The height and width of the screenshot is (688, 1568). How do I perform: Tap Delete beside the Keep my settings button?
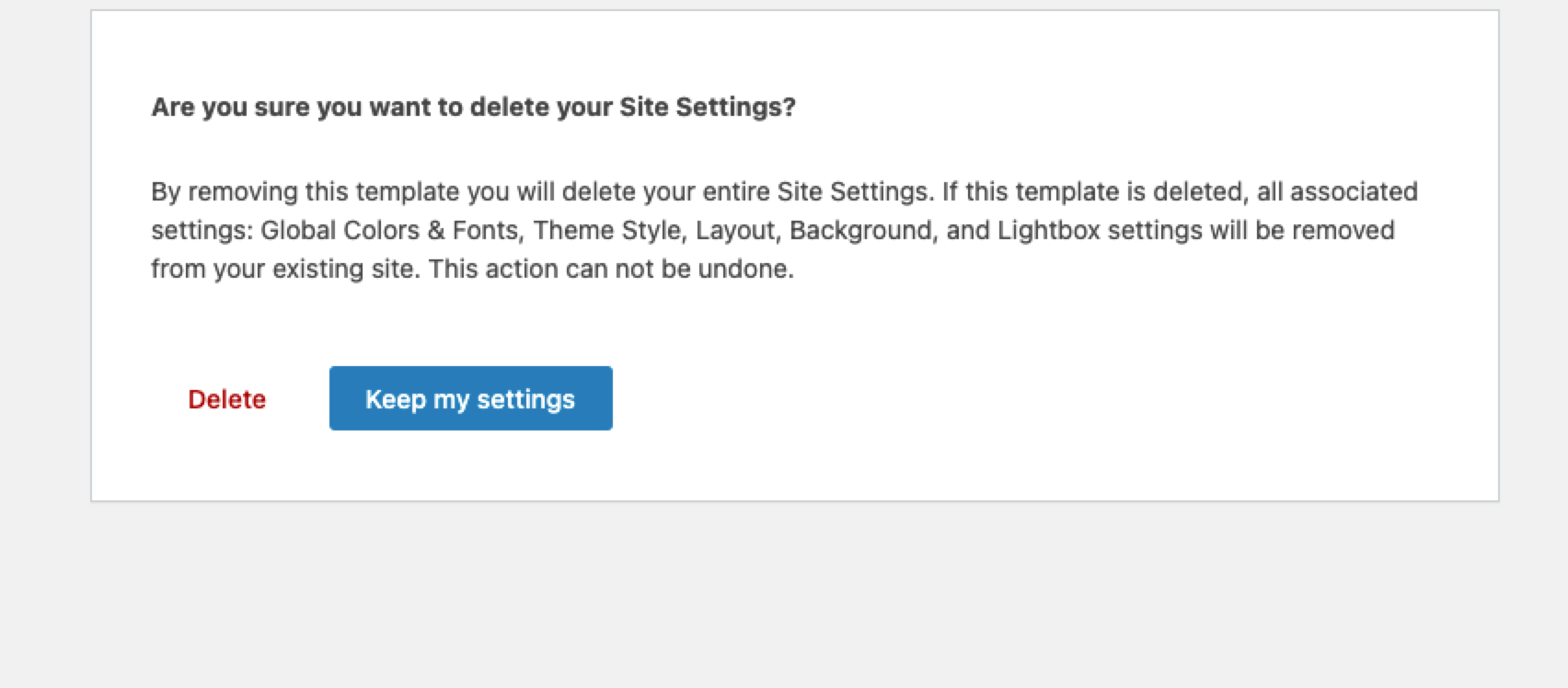tap(226, 399)
